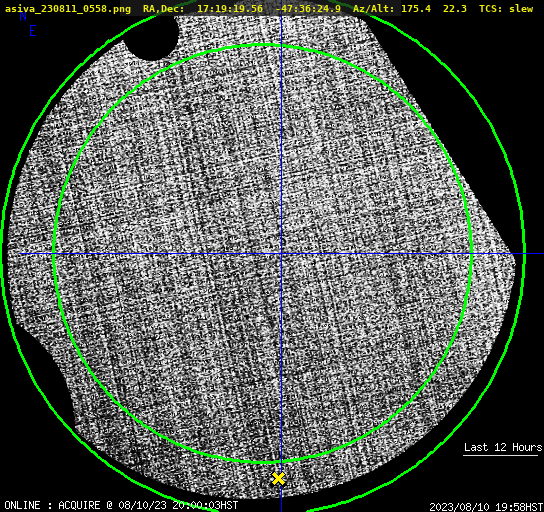
Task: Click the yellow X telescope pointing marker
Action: [x=278, y=478]
